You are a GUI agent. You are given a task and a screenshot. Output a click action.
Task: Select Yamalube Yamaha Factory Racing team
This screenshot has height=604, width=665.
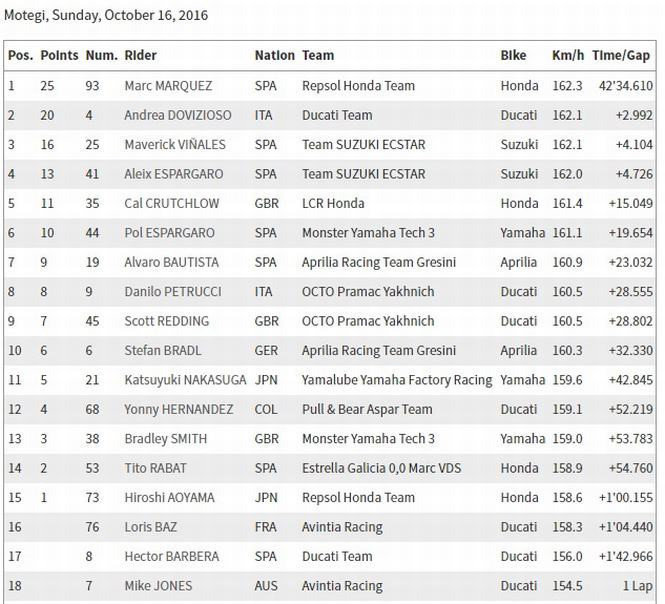click(x=397, y=380)
